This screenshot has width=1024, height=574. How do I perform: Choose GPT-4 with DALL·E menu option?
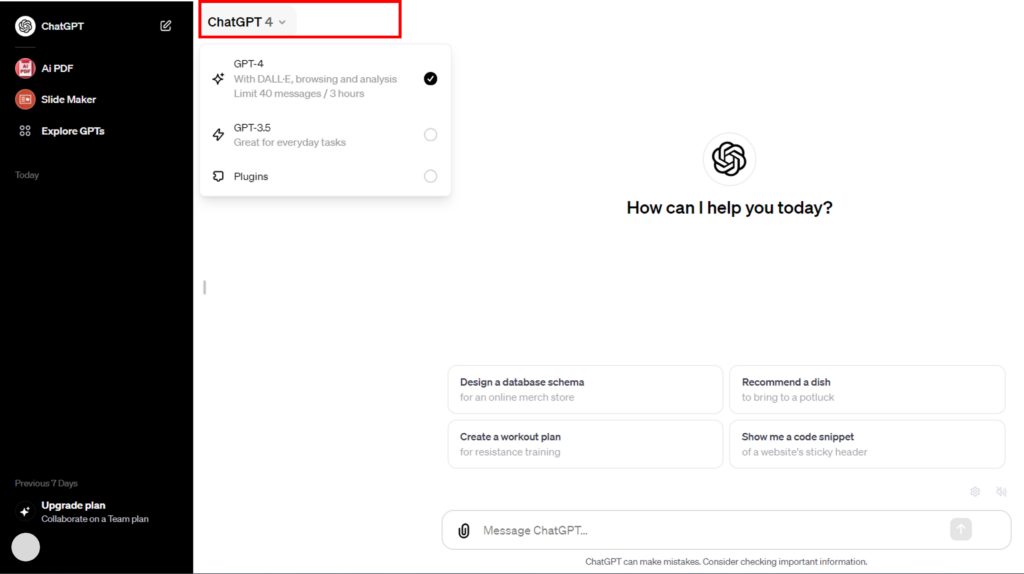[325, 78]
